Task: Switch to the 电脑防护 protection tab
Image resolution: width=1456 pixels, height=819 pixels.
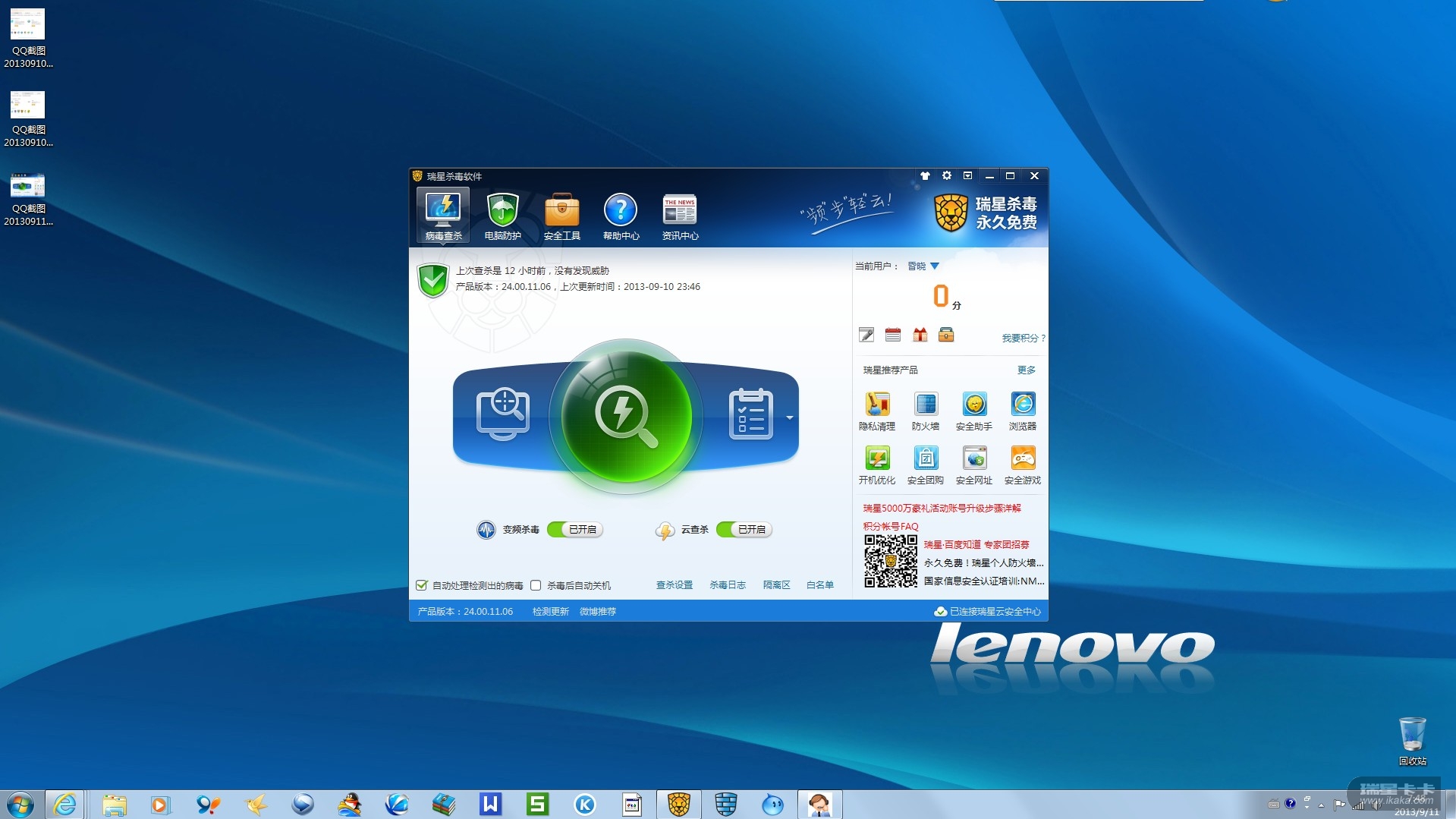Action: click(502, 216)
